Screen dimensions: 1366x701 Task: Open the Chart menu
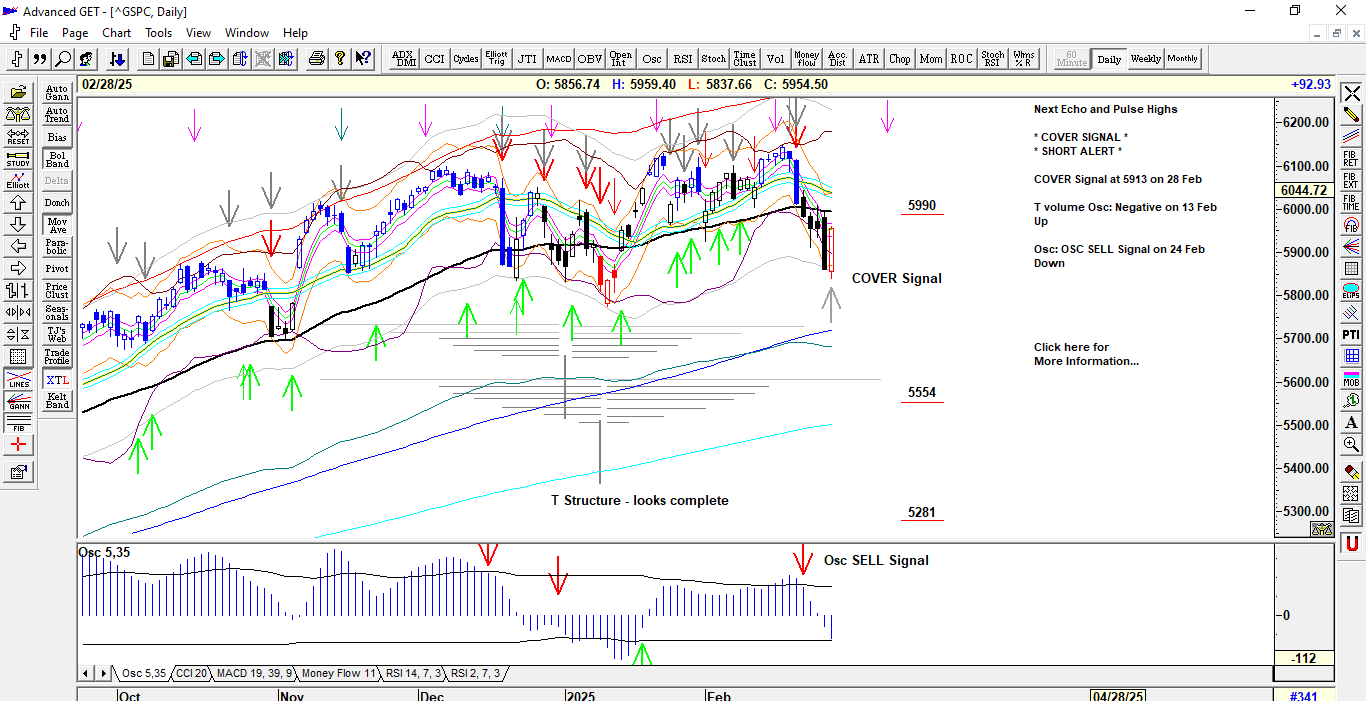(x=116, y=33)
